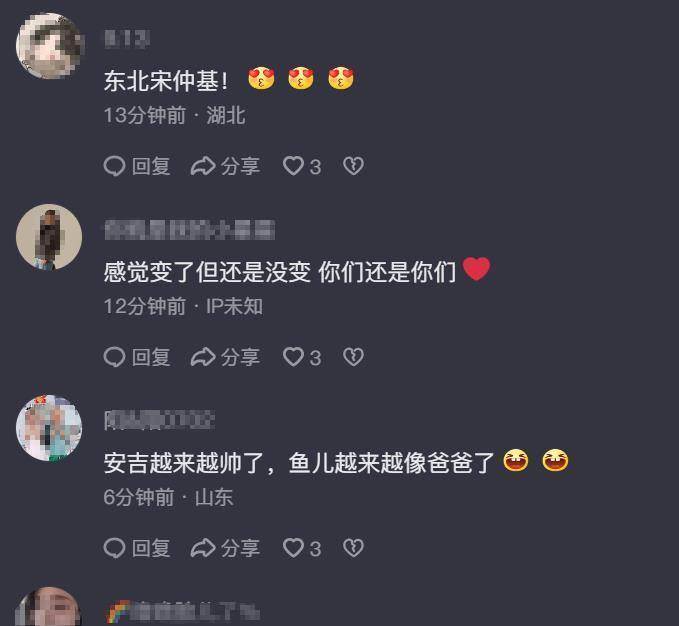Open avatar of the 感觉变了 commenter
Viewport: 679px width, 626px height.
point(49,237)
